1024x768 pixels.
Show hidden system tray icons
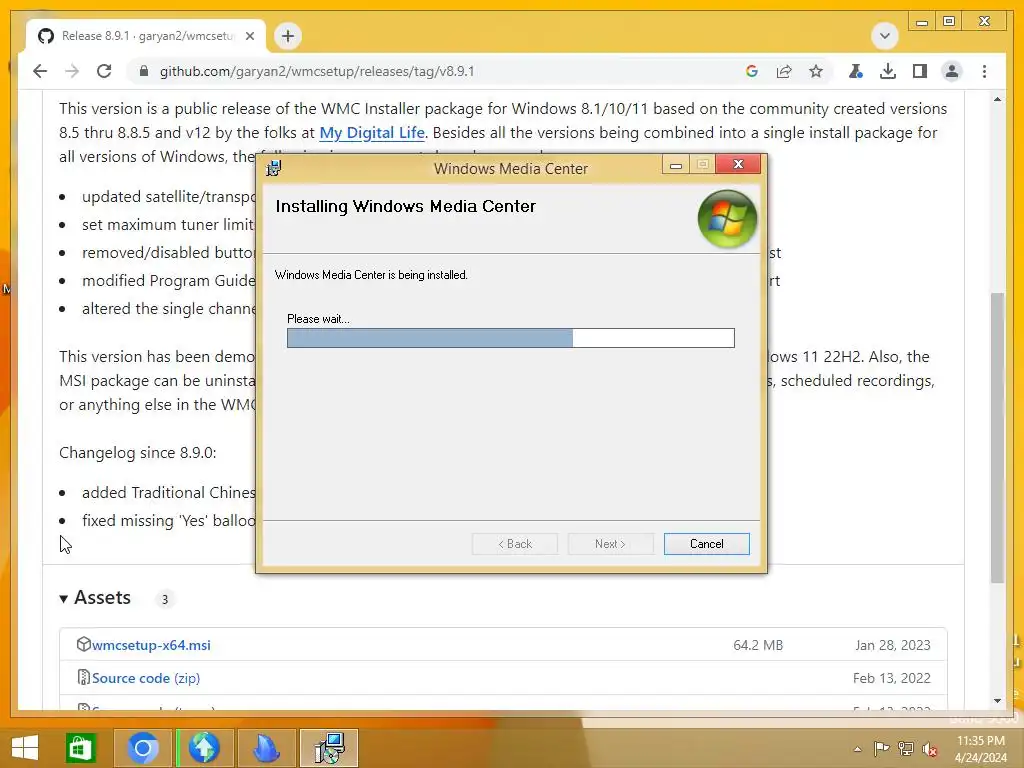pyautogui.click(x=857, y=749)
